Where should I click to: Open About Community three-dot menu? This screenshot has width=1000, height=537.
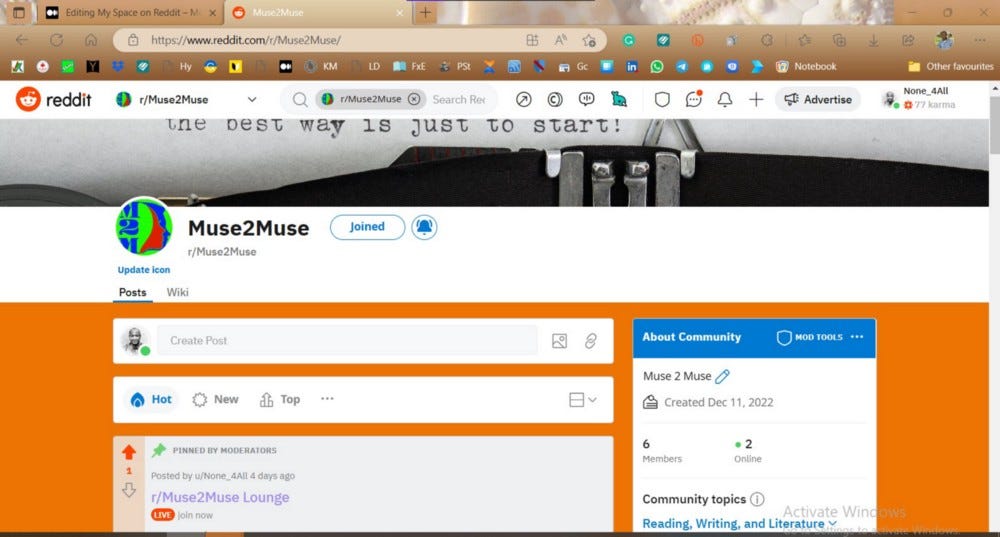(x=857, y=337)
